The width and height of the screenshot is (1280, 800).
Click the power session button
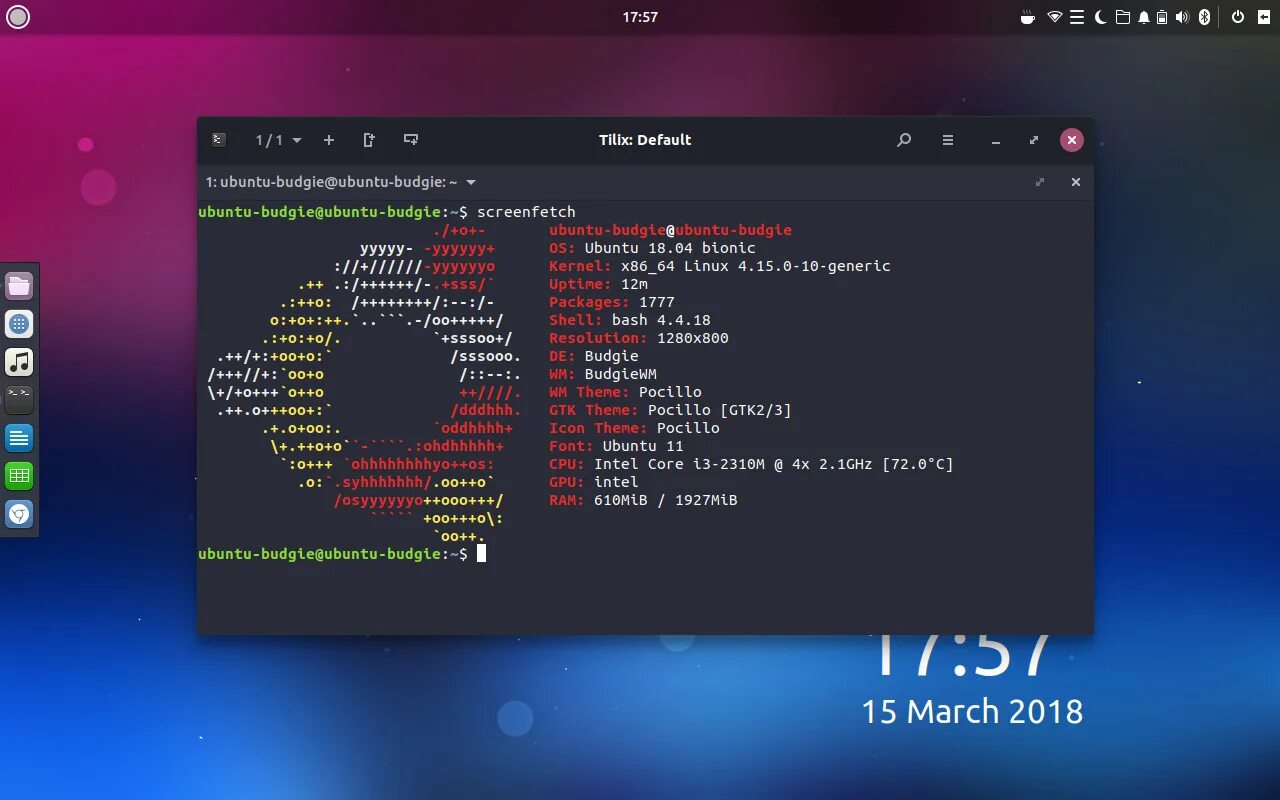(x=1237, y=17)
